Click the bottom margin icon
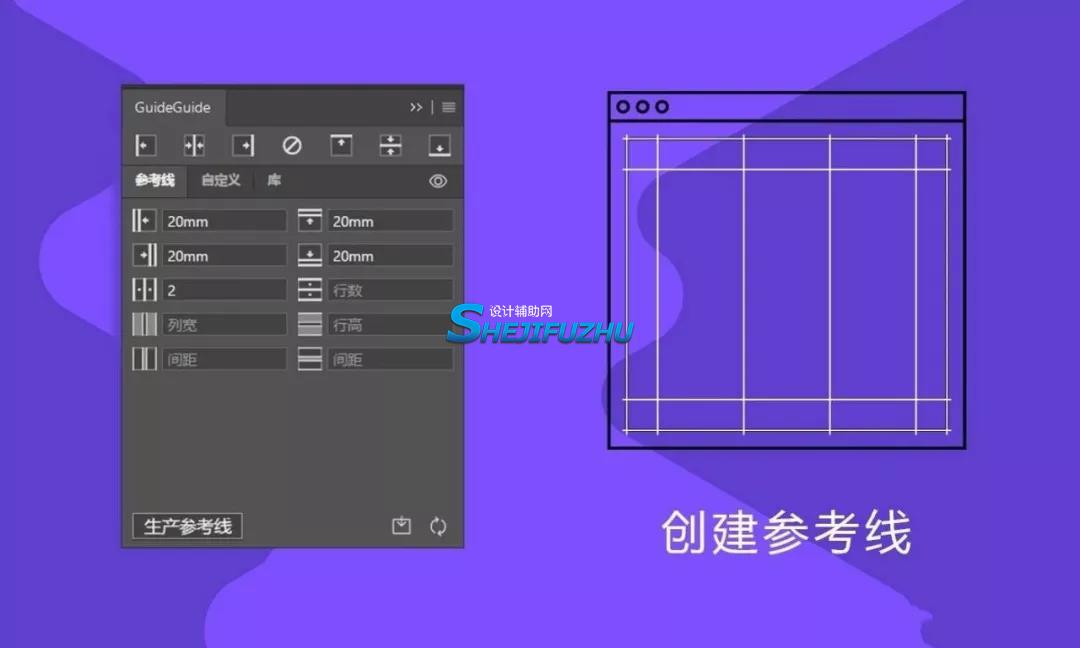 pyautogui.click(x=310, y=255)
